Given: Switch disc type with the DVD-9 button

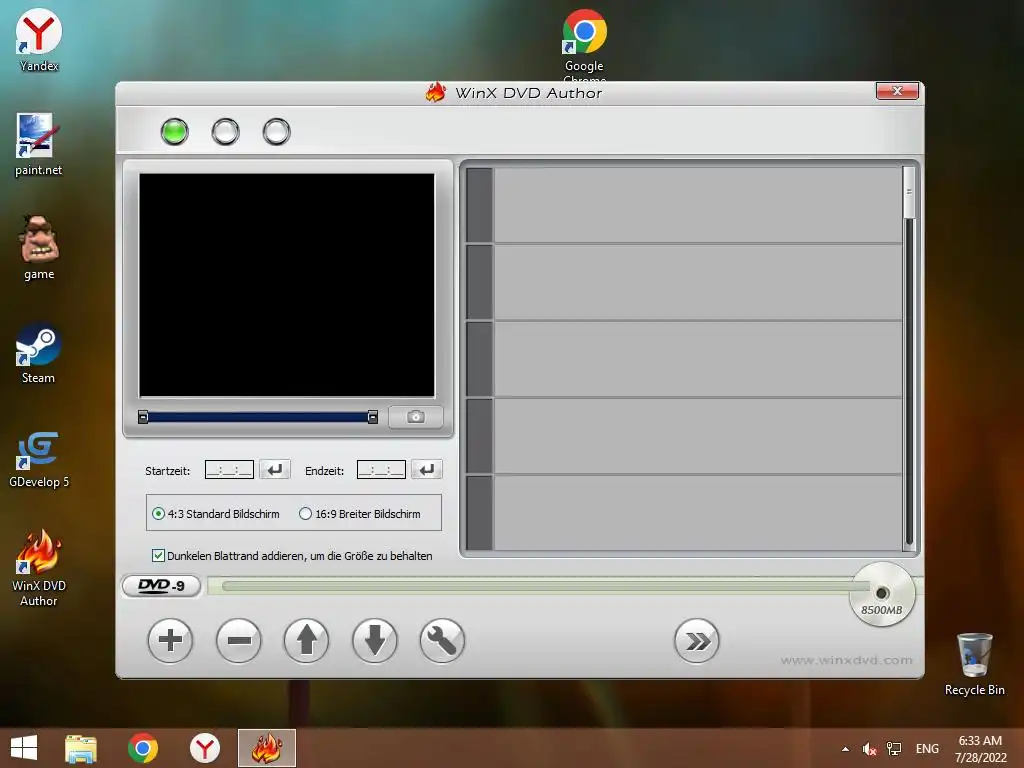Looking at the screenshot, I should click(161, 586).
